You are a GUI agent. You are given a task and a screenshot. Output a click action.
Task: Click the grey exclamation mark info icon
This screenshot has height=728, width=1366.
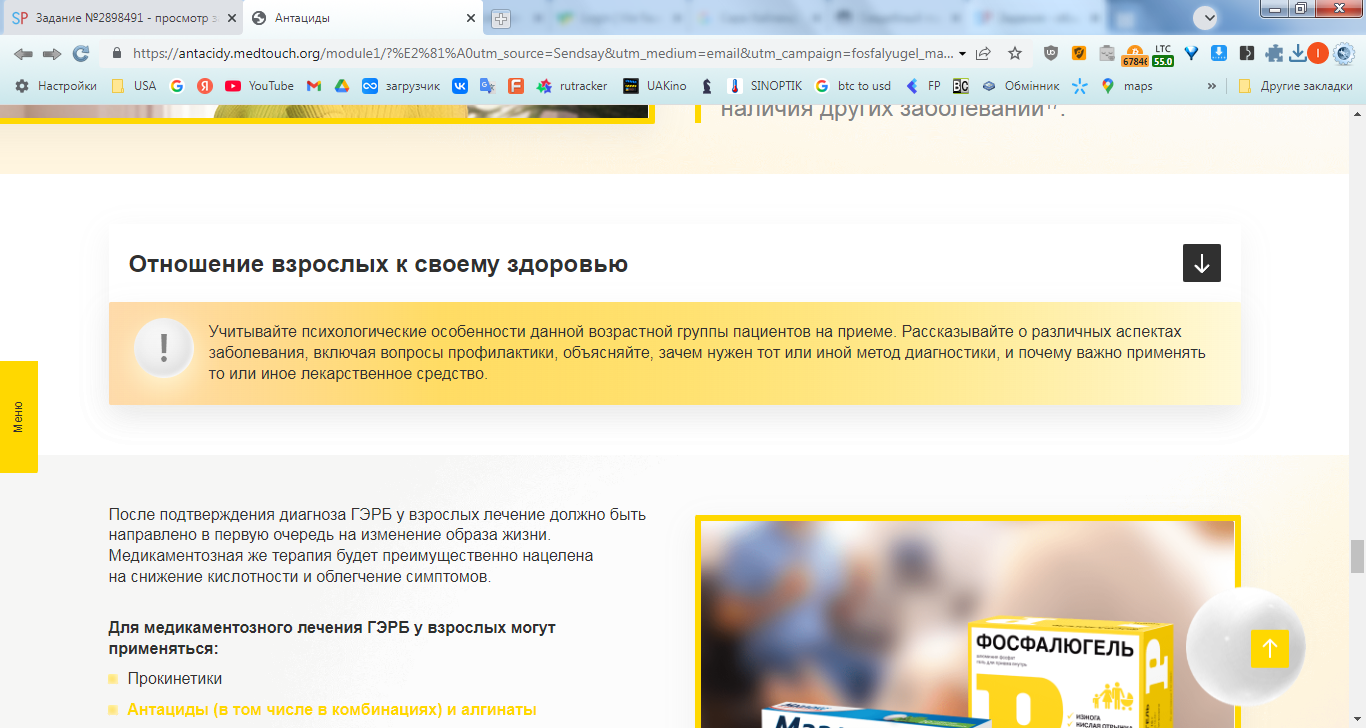point(164,348)
